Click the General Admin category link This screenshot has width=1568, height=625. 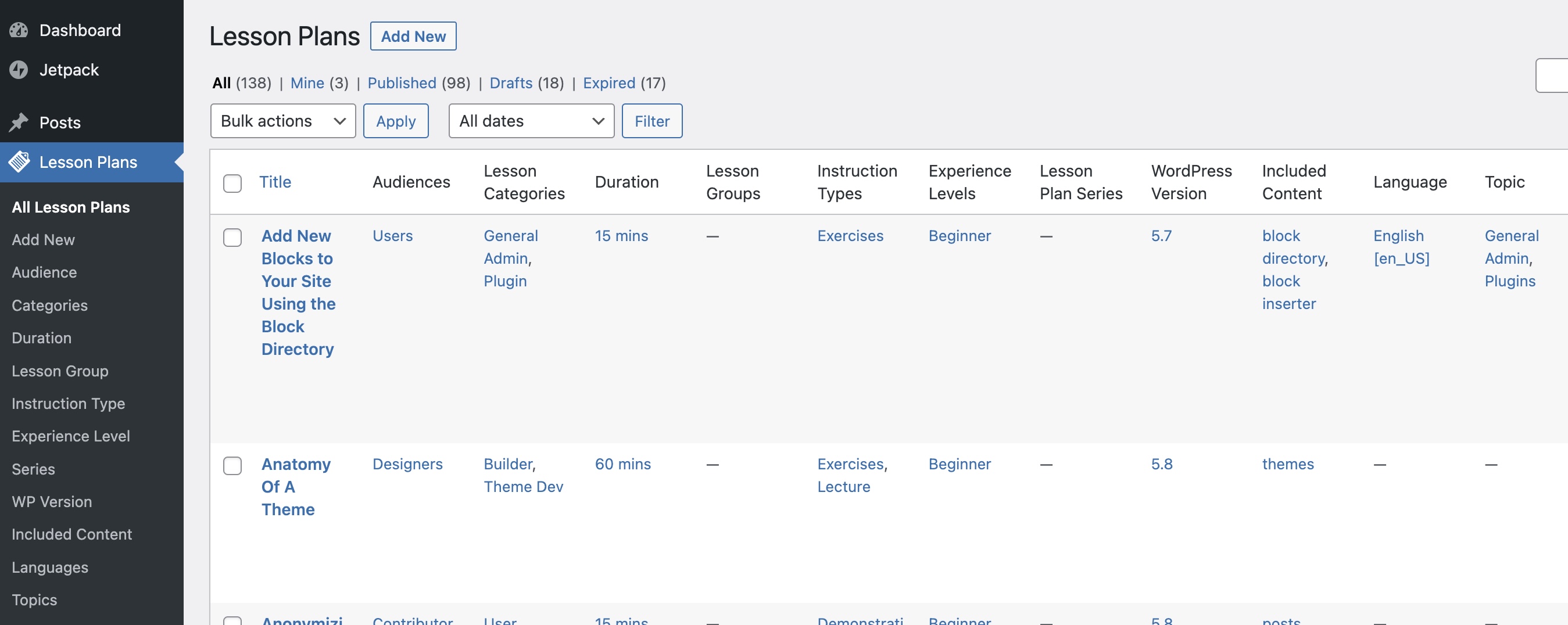point(511,247)
